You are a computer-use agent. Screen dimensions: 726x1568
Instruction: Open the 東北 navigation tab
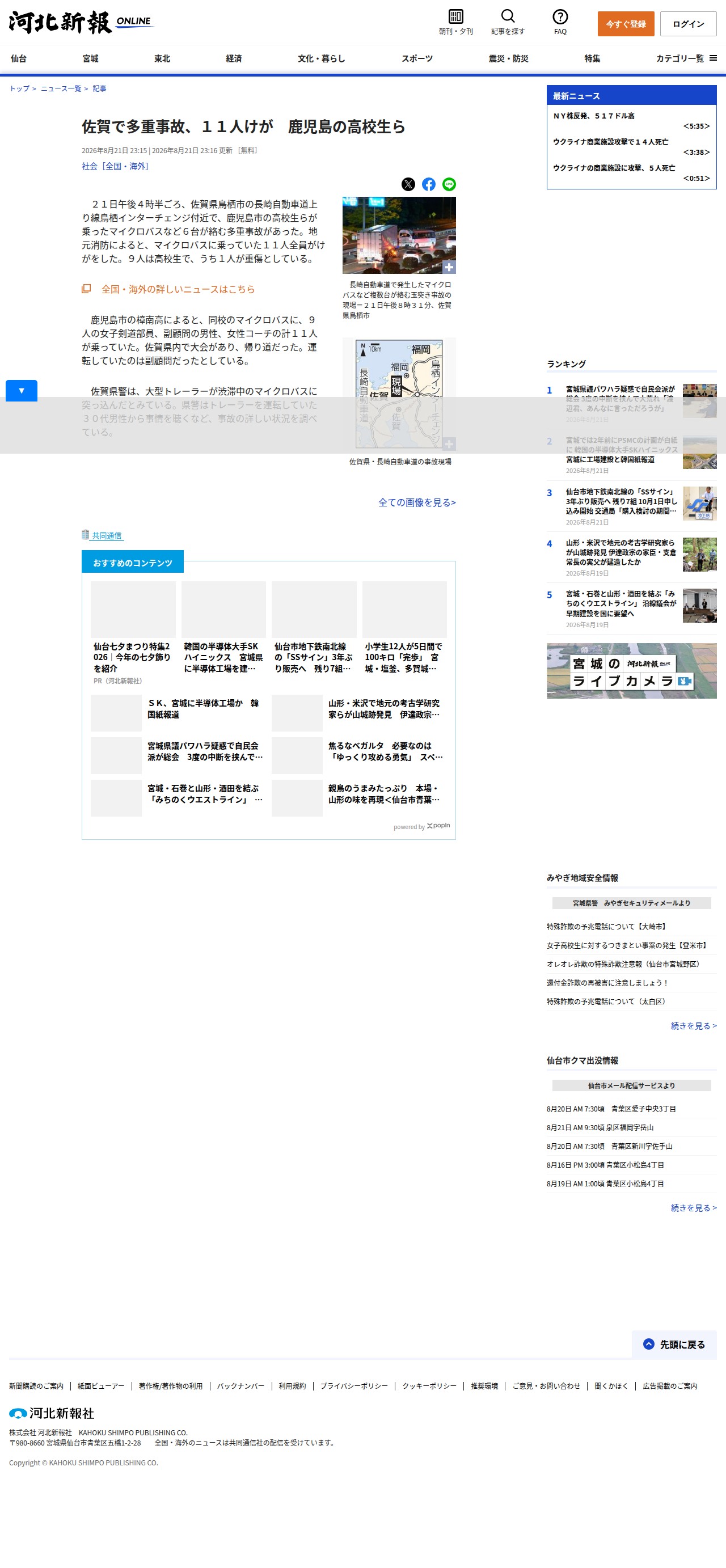coord(162,58)
